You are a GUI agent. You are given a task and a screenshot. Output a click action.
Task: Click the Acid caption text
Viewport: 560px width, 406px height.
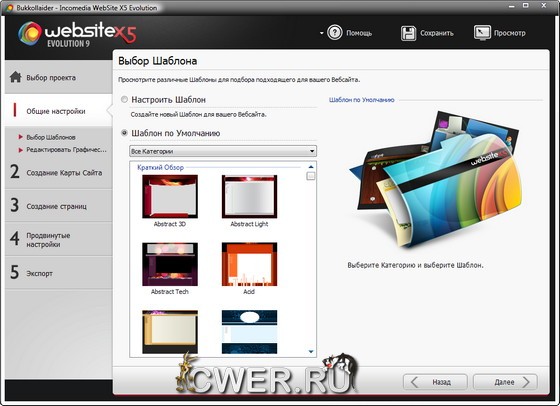click(x=249, y=291)
